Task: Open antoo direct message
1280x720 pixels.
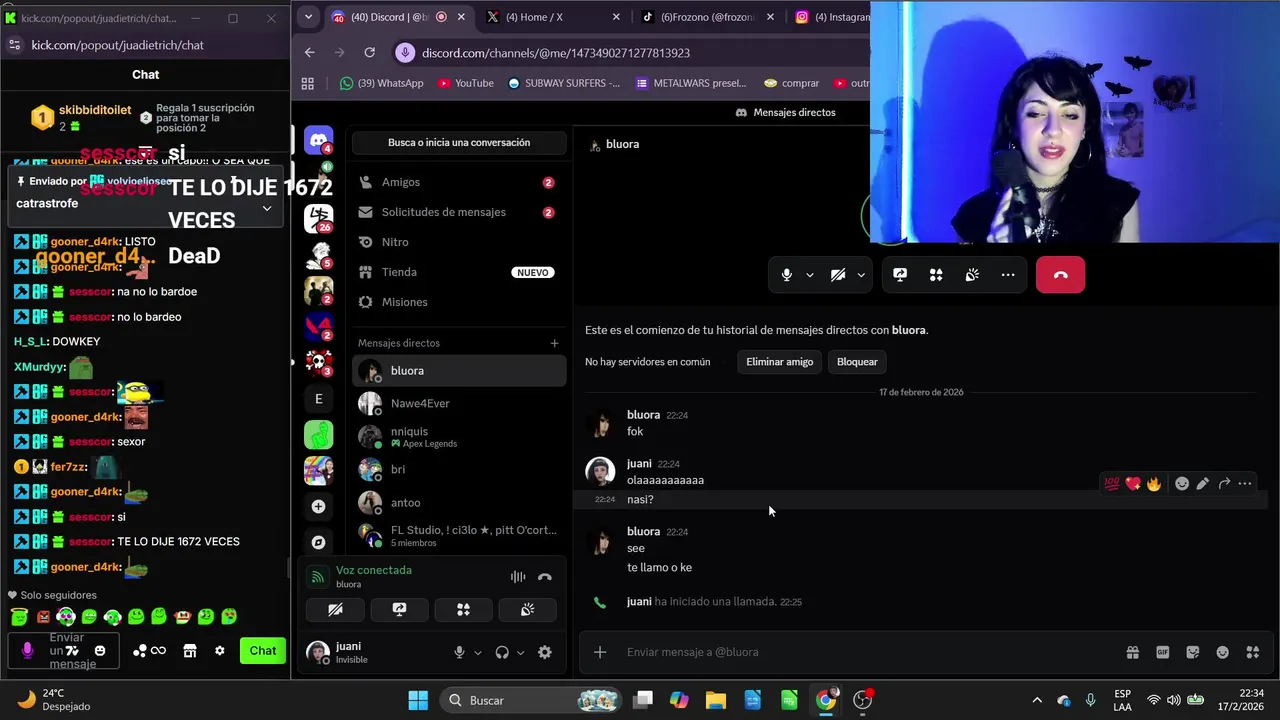Action: click(x=459, y=502)
